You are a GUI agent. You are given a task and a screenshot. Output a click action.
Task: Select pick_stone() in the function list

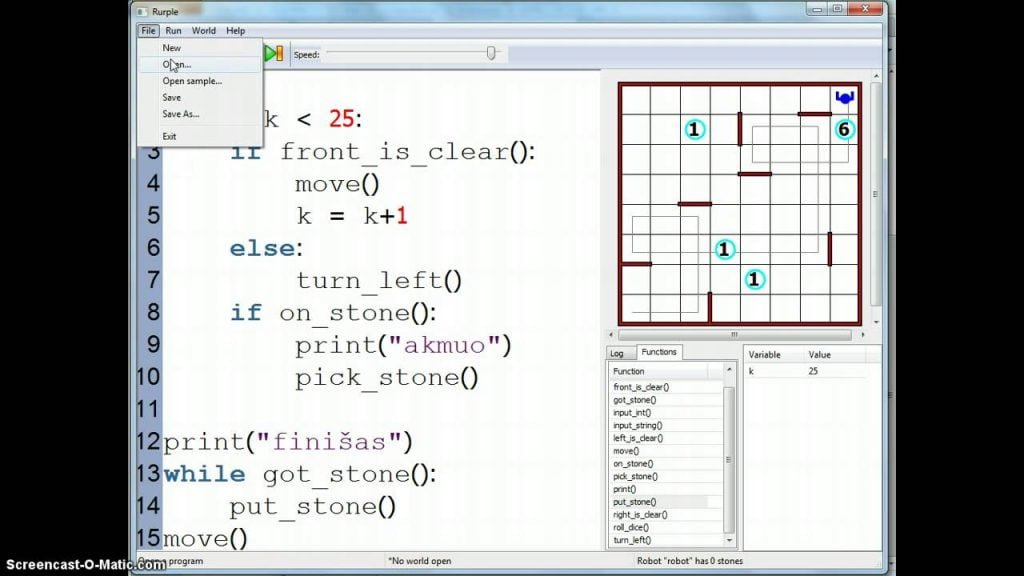[x=635, y=476]
